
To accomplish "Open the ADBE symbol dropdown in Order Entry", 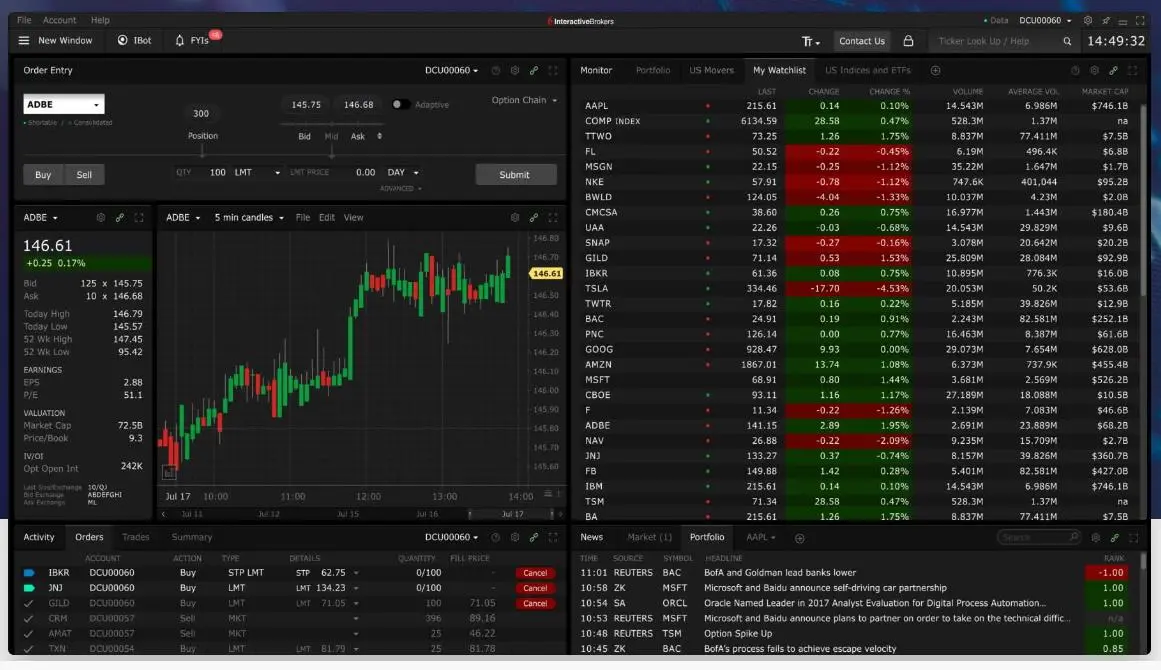I will 64,104.
